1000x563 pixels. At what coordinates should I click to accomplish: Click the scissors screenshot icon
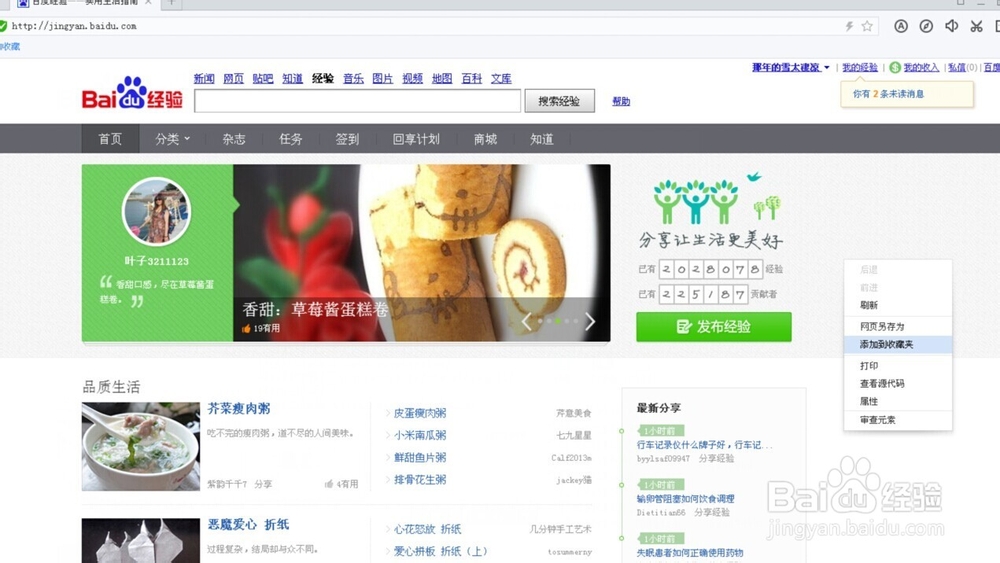coord(976,26)
